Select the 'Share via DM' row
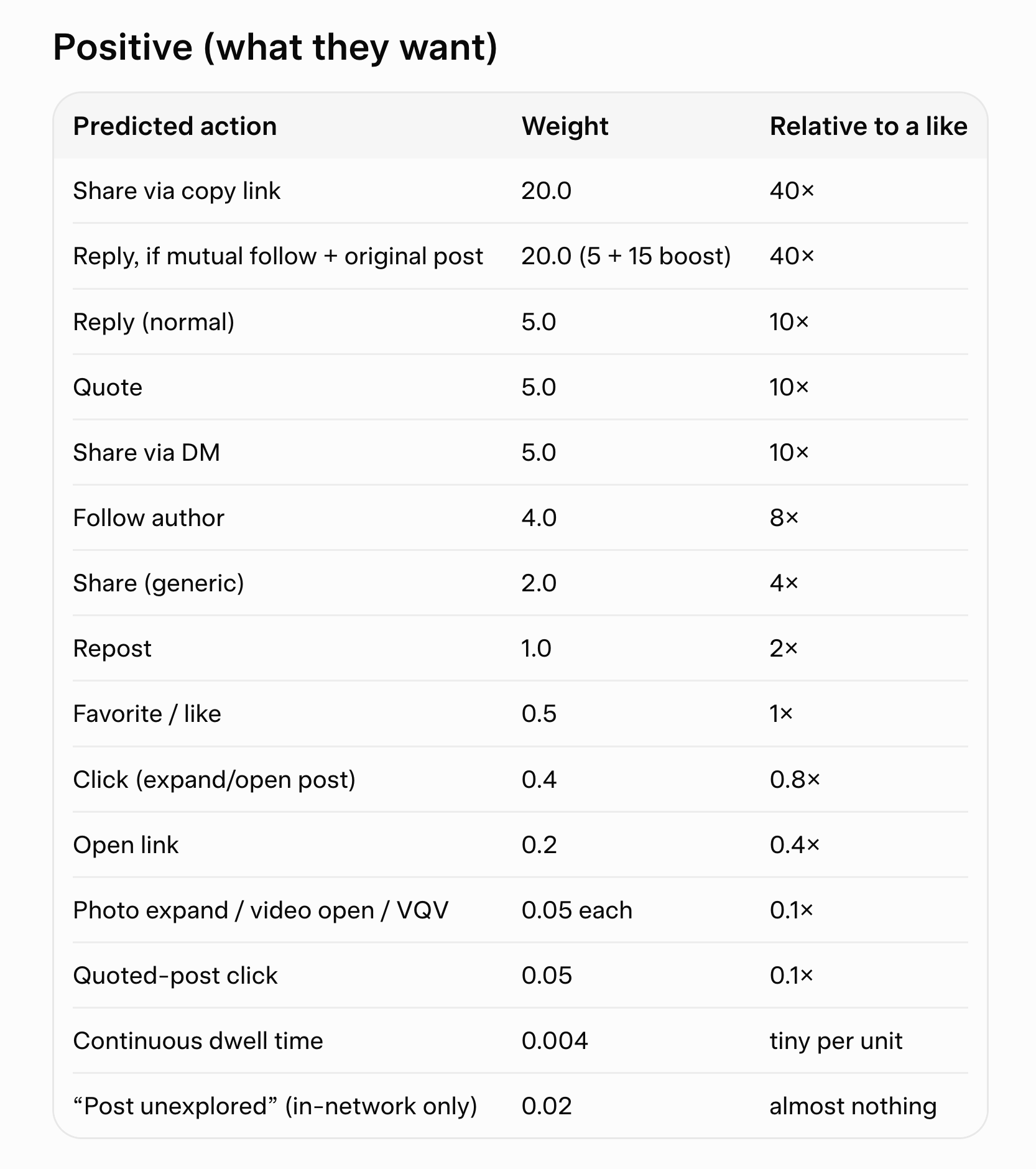1036x1169 pixels. [520, 452]
